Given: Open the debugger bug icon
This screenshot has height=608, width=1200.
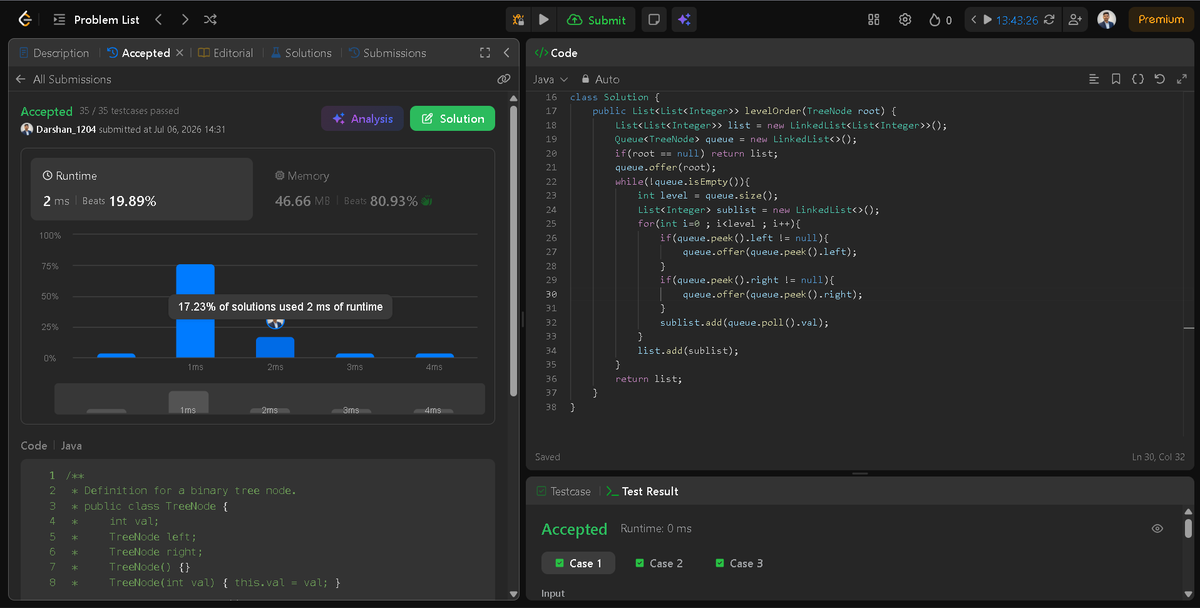Looking at the screenshot, I should (518, 19).
